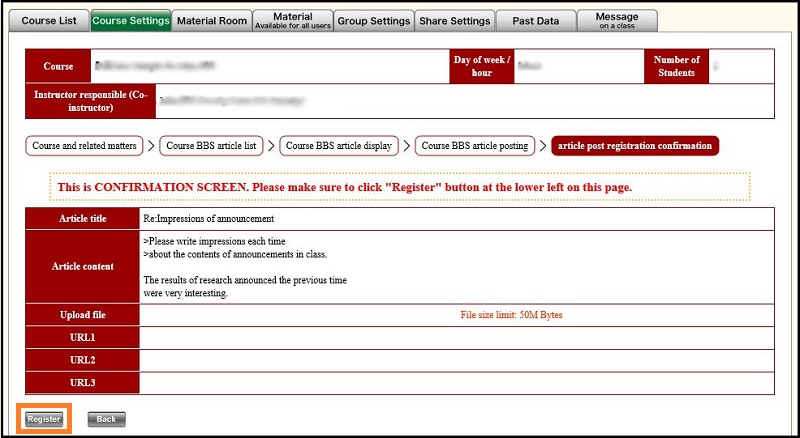The height and width of the screenshot is (438, 800).
Task: Open Material Available for all users tab
Action: pos(292,21)
